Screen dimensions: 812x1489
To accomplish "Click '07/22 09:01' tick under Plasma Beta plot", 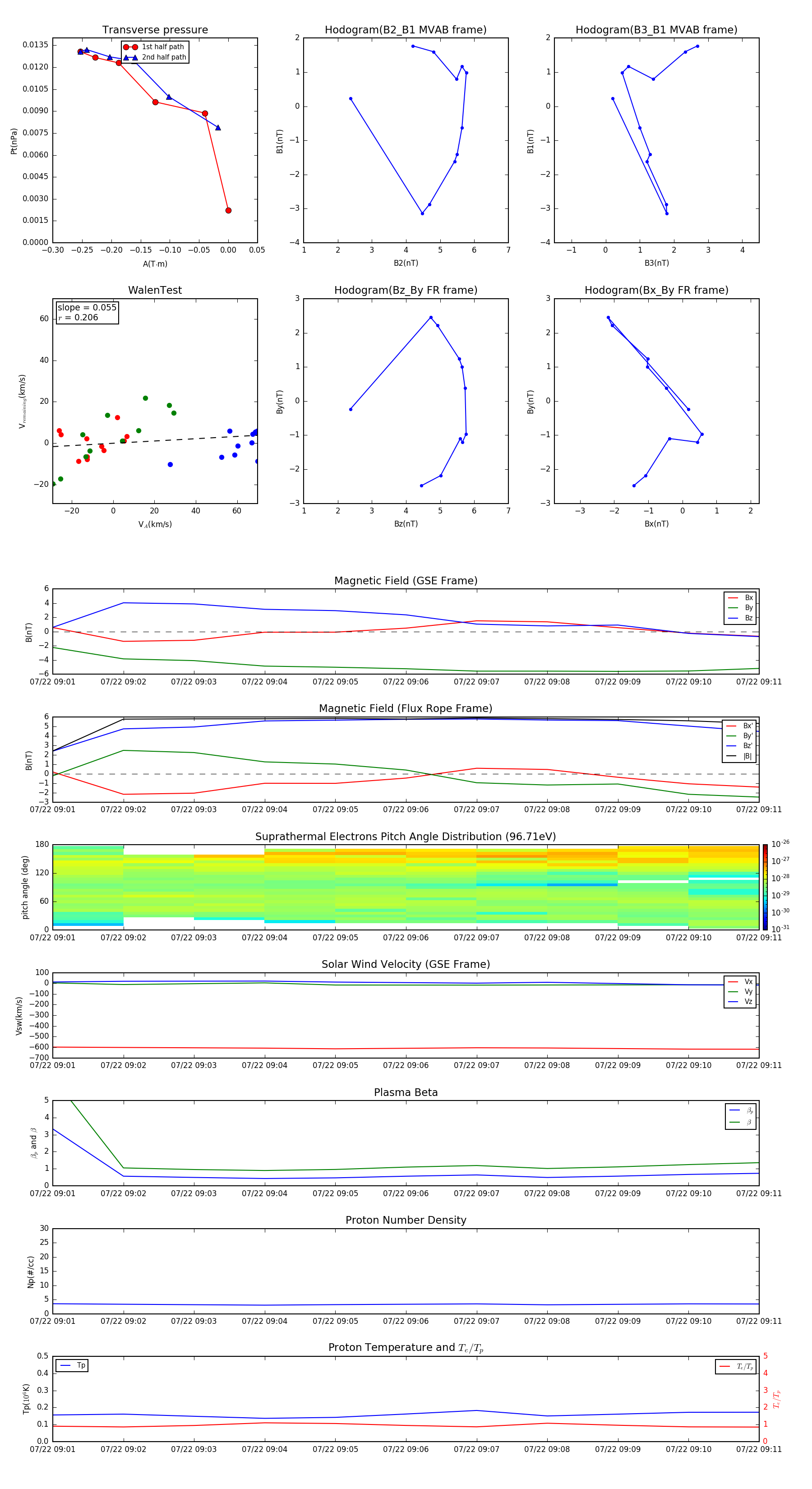I will click(x=53, y=1193).
